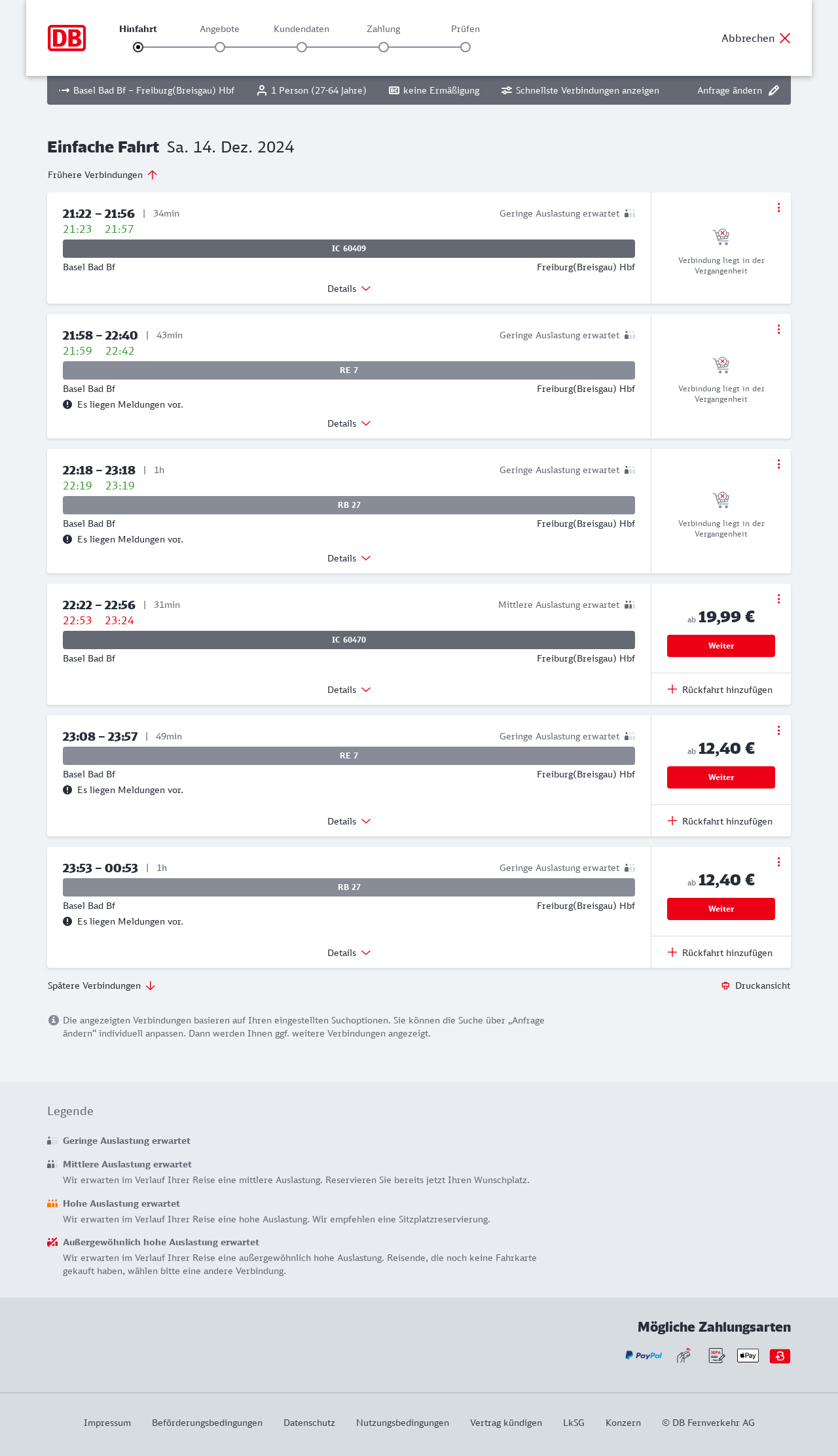Open three-dot menu for IC 60409 connection
The image size is (838, 1456).
778,207
